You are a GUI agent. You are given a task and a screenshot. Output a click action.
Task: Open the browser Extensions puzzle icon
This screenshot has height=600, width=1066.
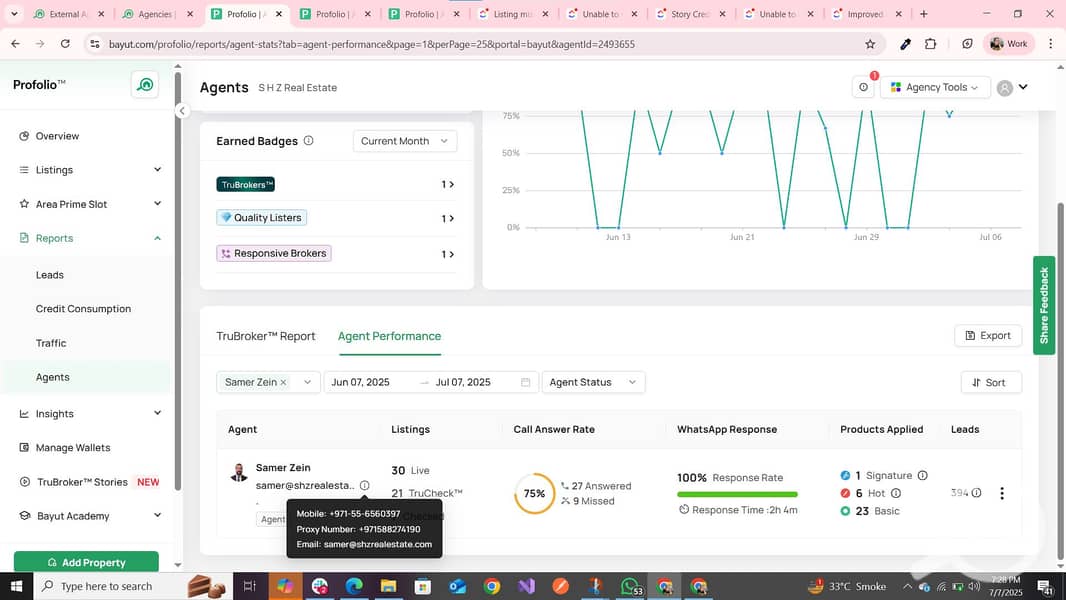point(931,44)
